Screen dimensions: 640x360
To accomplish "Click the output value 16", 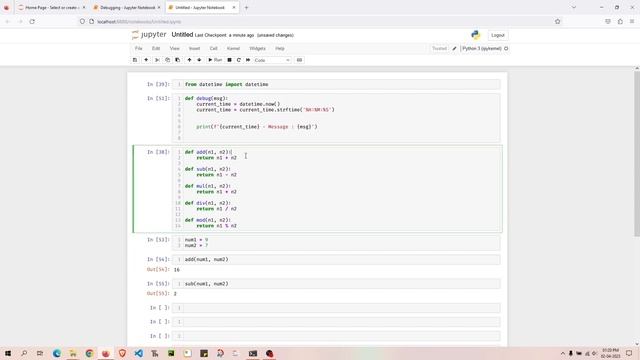I will tap(177, 269).
